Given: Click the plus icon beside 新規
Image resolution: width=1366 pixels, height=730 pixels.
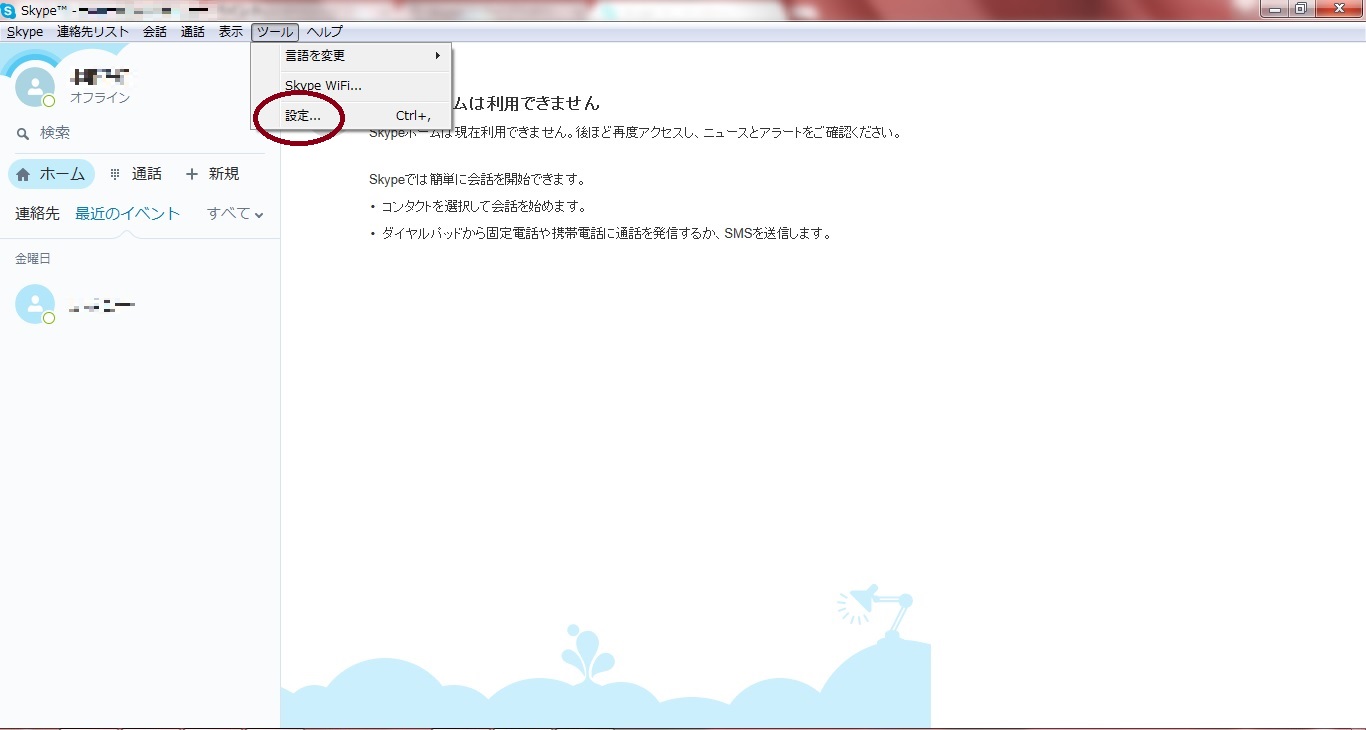Looking at the screenshot, I should [192, 174].
